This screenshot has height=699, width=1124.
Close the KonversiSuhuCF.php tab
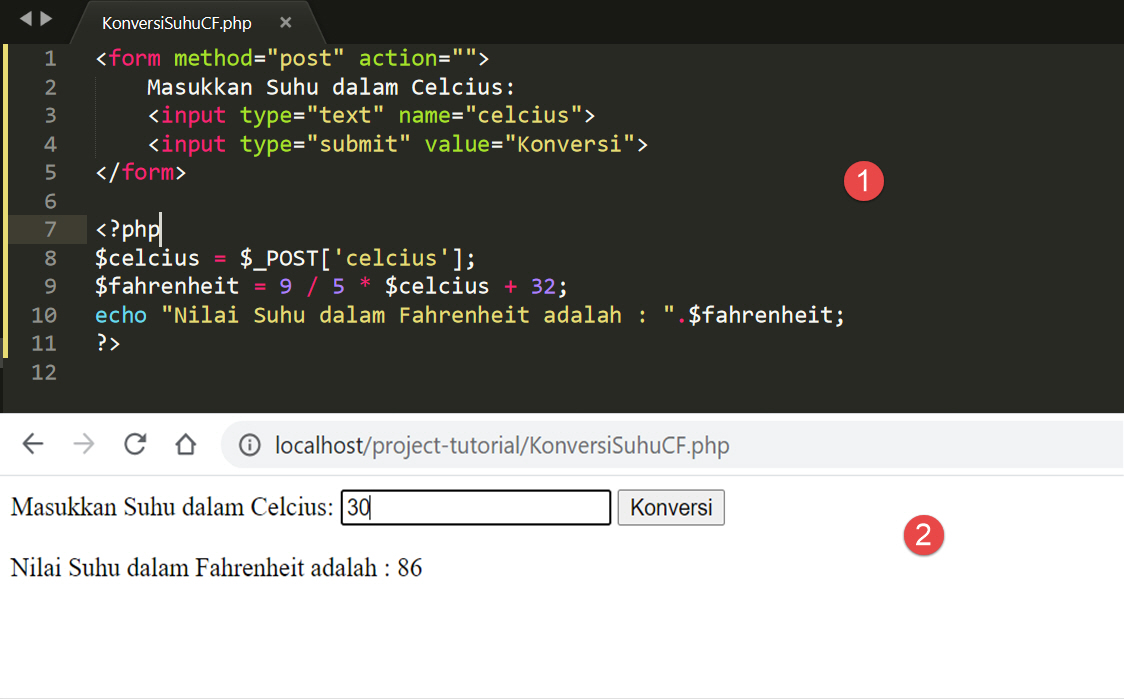click(285, 22)
